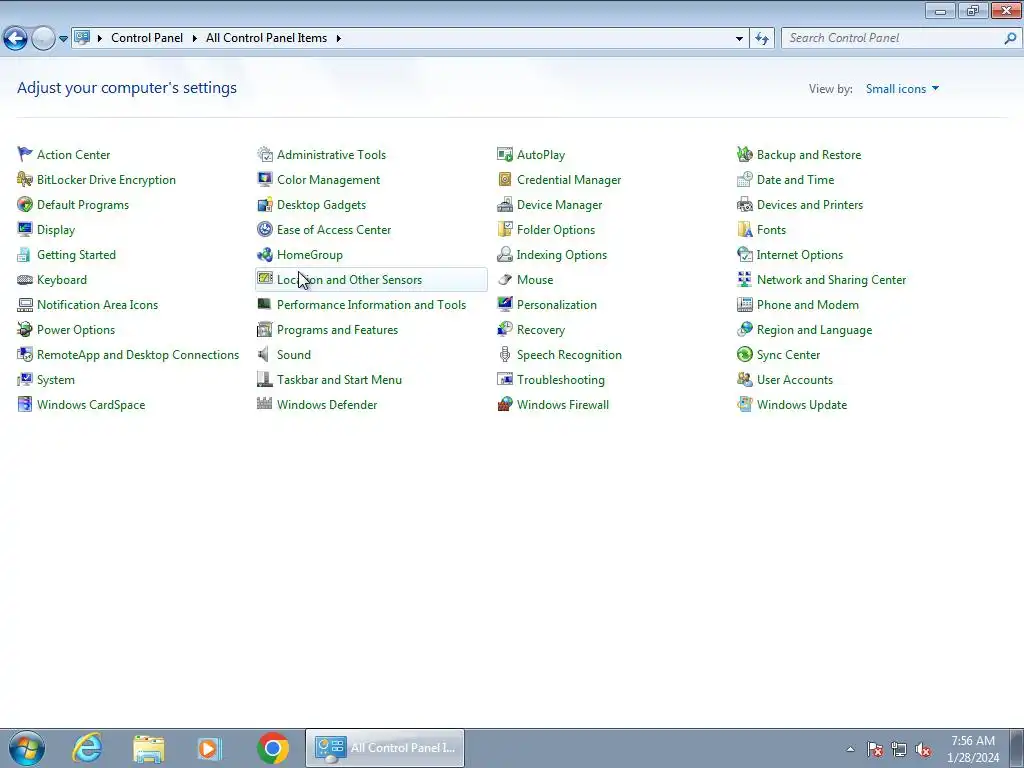
Task: Refresh the Control Panel view
Action: pos(761,38)
